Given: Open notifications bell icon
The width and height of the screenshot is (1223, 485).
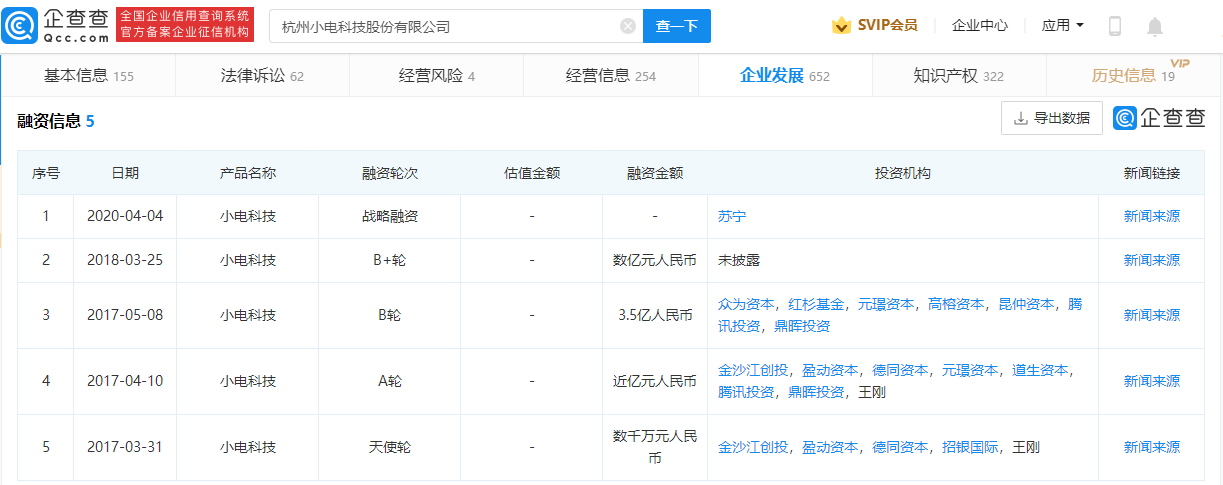Looking at the screenshot, I should tap(1155, 26).
